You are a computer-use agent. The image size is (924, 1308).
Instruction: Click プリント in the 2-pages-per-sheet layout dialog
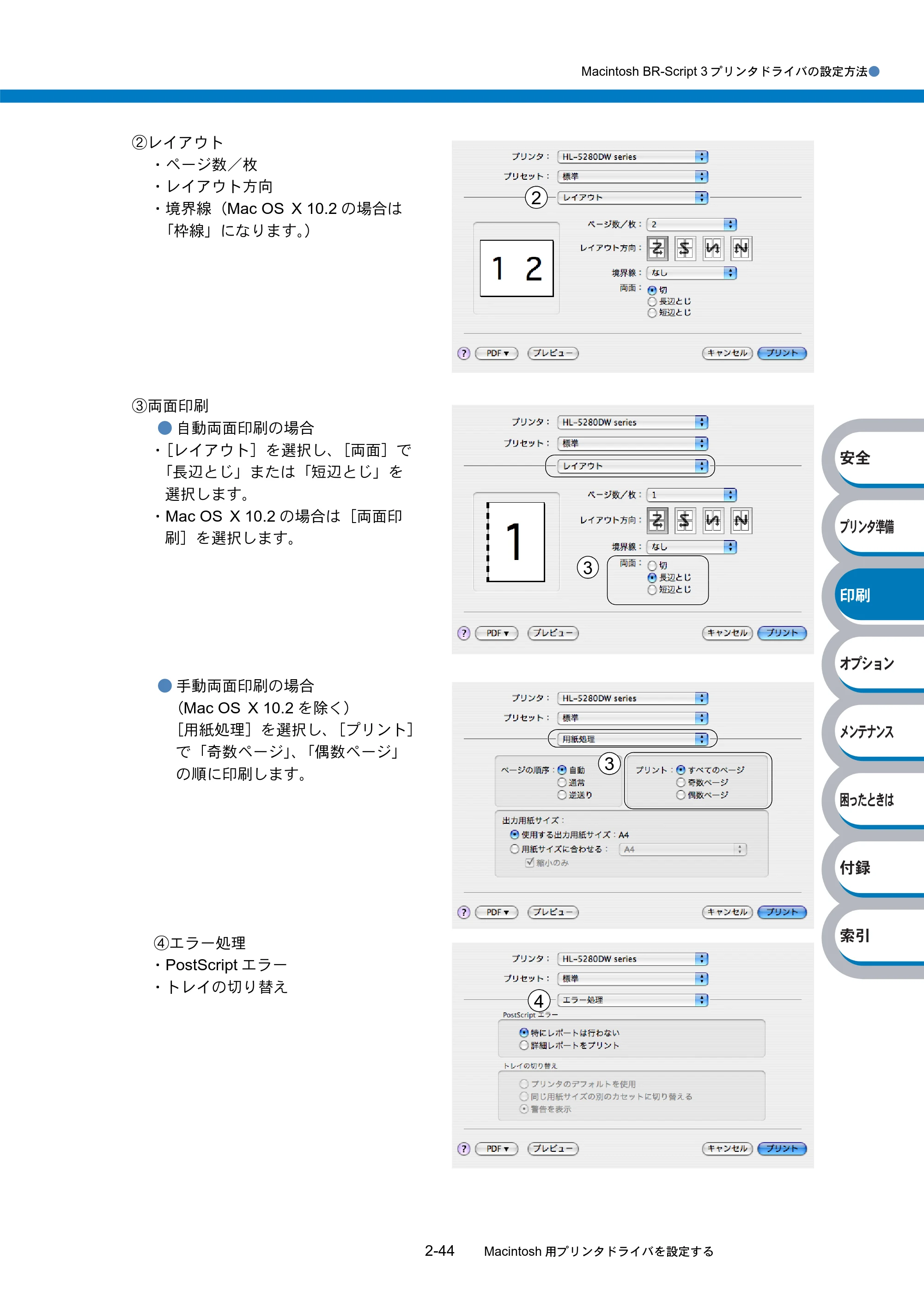(782, 353)
